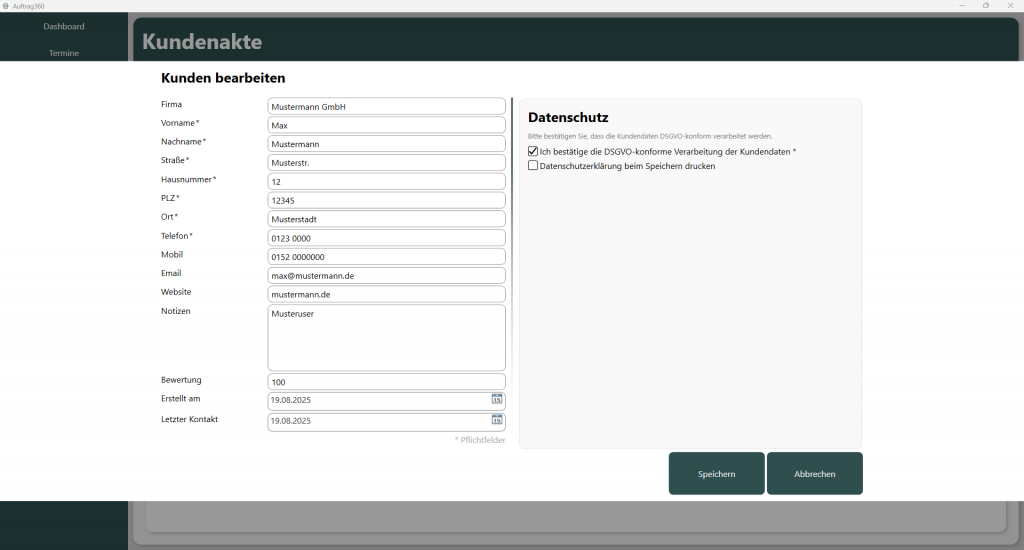1024x550 pixels.
Task: Edit the Hausnummer field
Action: [x=386, y=181]
